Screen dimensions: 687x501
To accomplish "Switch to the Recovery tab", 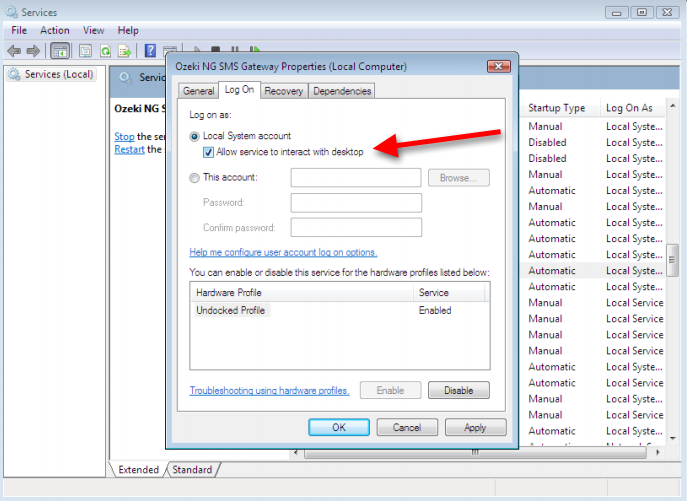I will point(283,91).
